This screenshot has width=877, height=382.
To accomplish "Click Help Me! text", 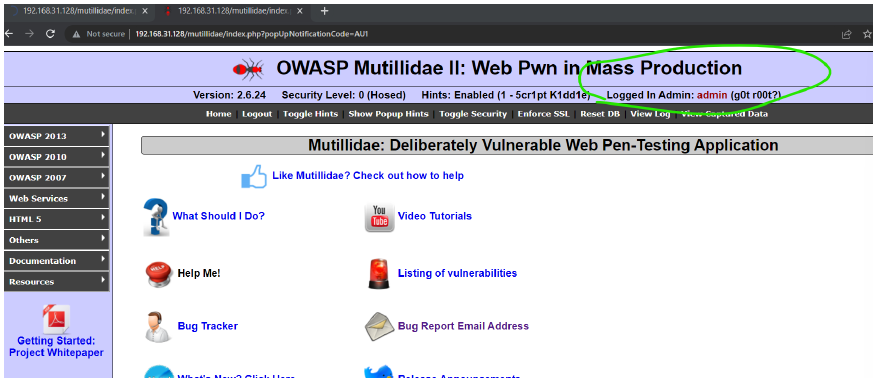I will coord(199,273).
